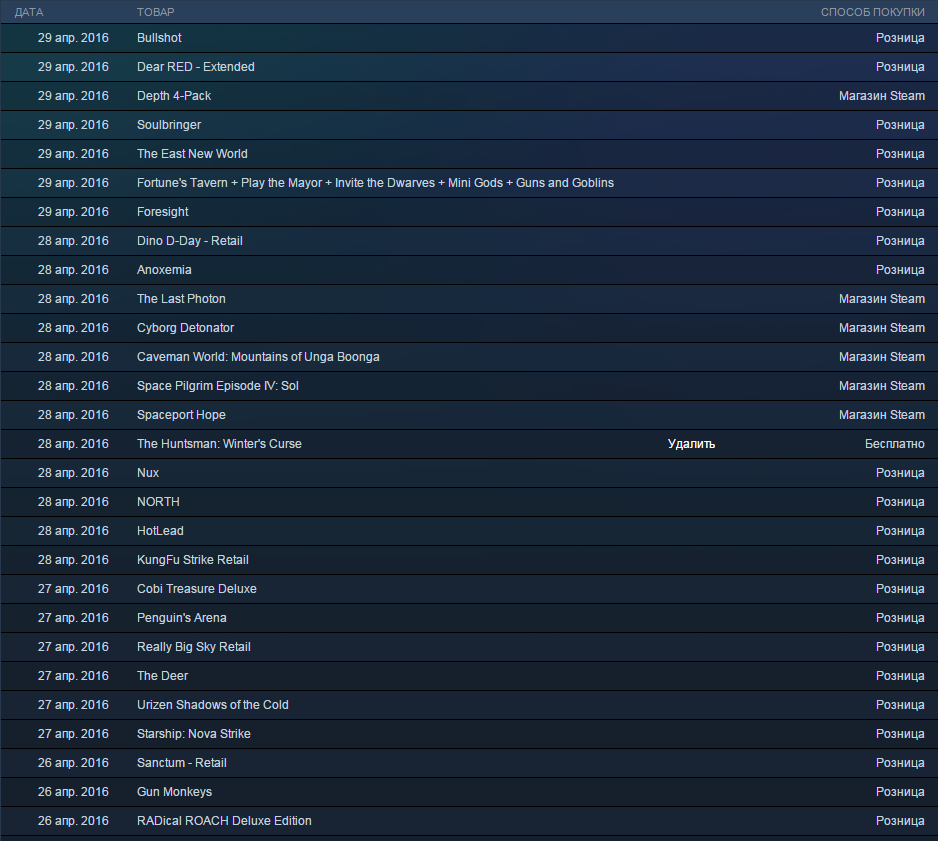The width and height of the screenshot is (938, 841).
Task: Click Really Big Sky Retail title
Action: 194,647
